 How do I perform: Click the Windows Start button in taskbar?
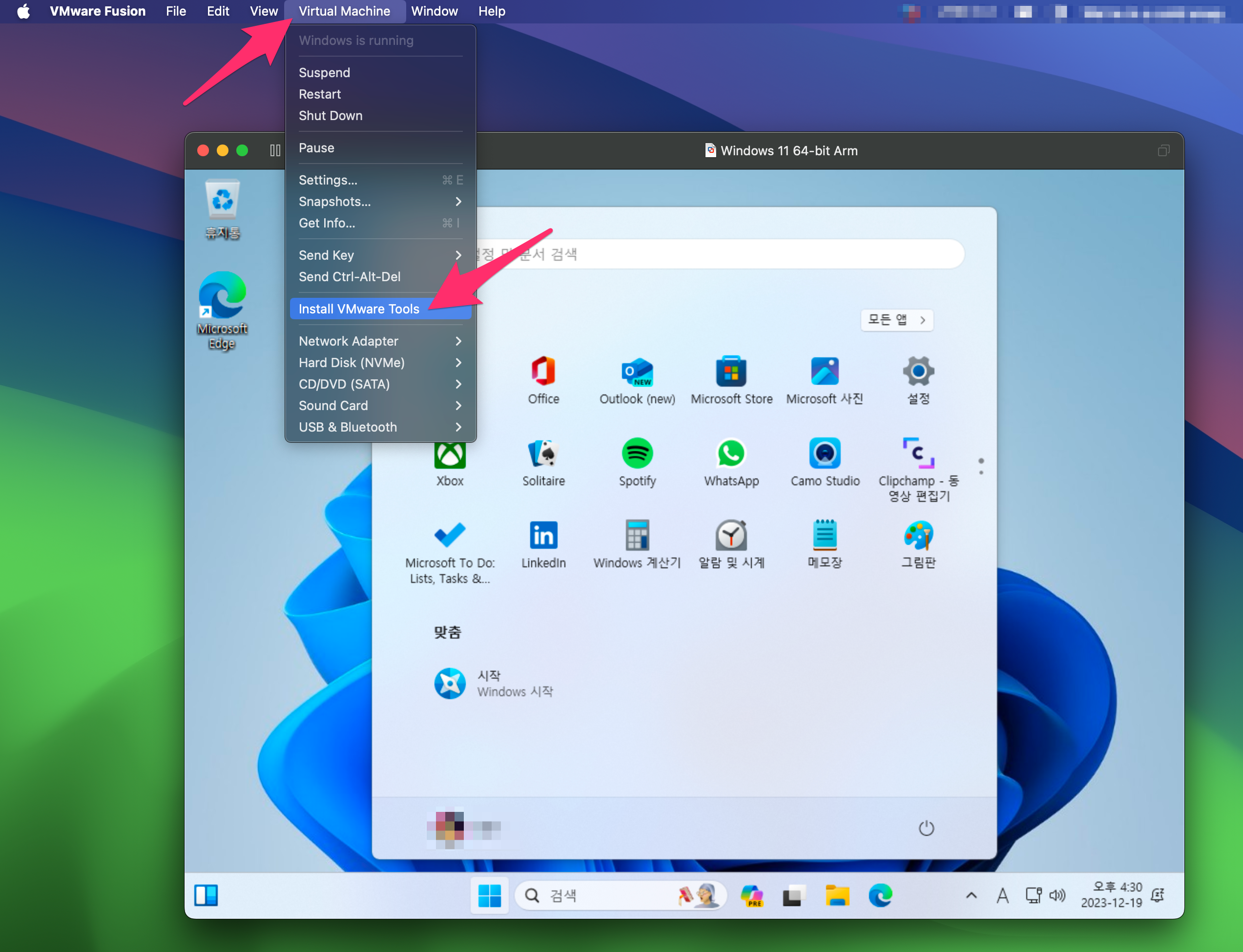(489, 895)
